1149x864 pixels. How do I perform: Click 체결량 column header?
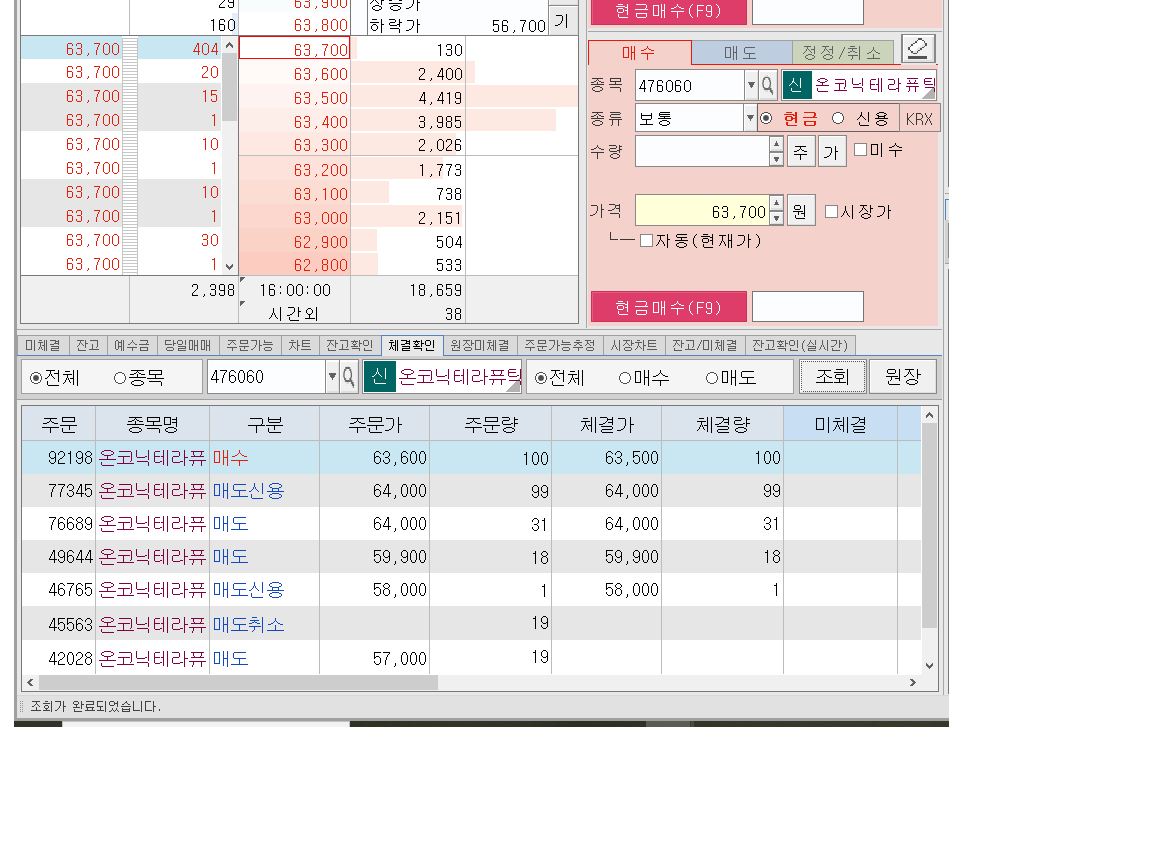[723, 424]
